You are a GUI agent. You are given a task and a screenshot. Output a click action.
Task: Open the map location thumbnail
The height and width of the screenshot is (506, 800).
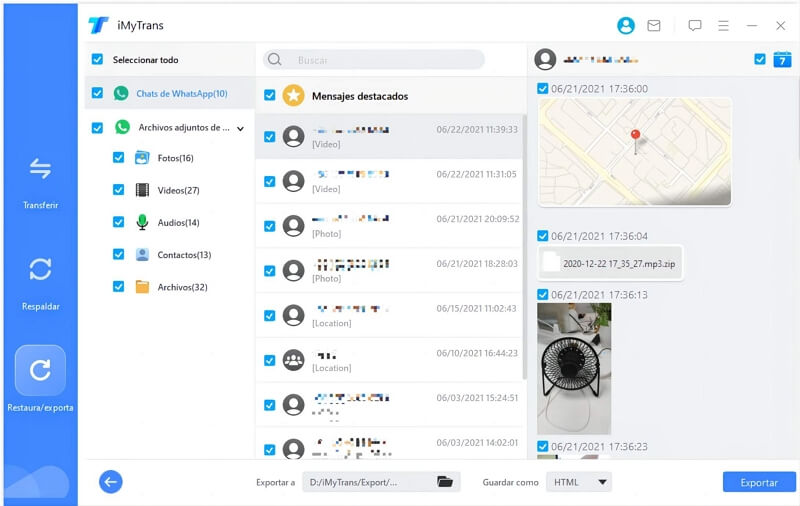[x=635, y=152]
